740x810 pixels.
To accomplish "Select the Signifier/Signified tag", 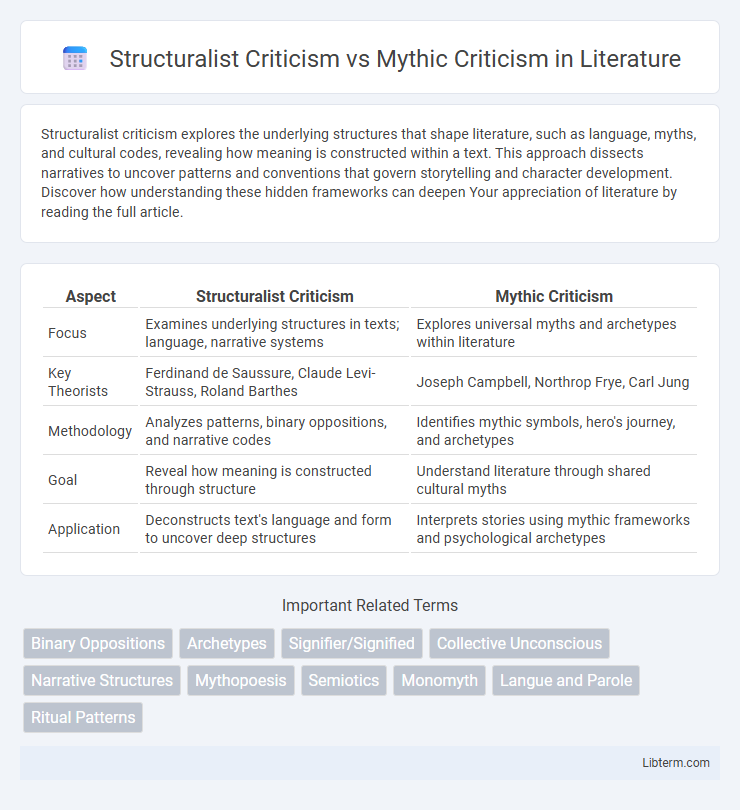I will (x=352, y=643).
